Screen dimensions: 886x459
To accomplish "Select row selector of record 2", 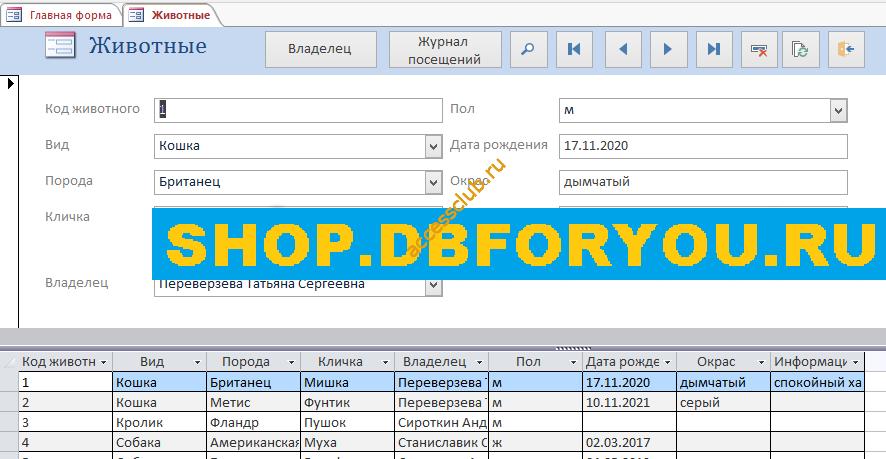I will [x=10, y=403].
